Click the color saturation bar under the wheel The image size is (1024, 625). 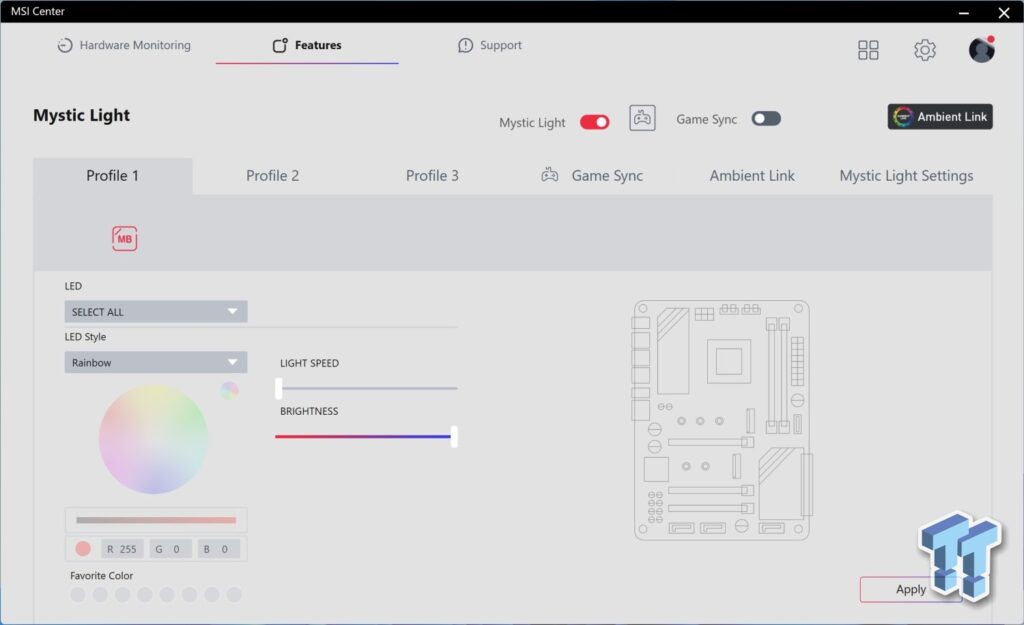click(x=155, y=520)
